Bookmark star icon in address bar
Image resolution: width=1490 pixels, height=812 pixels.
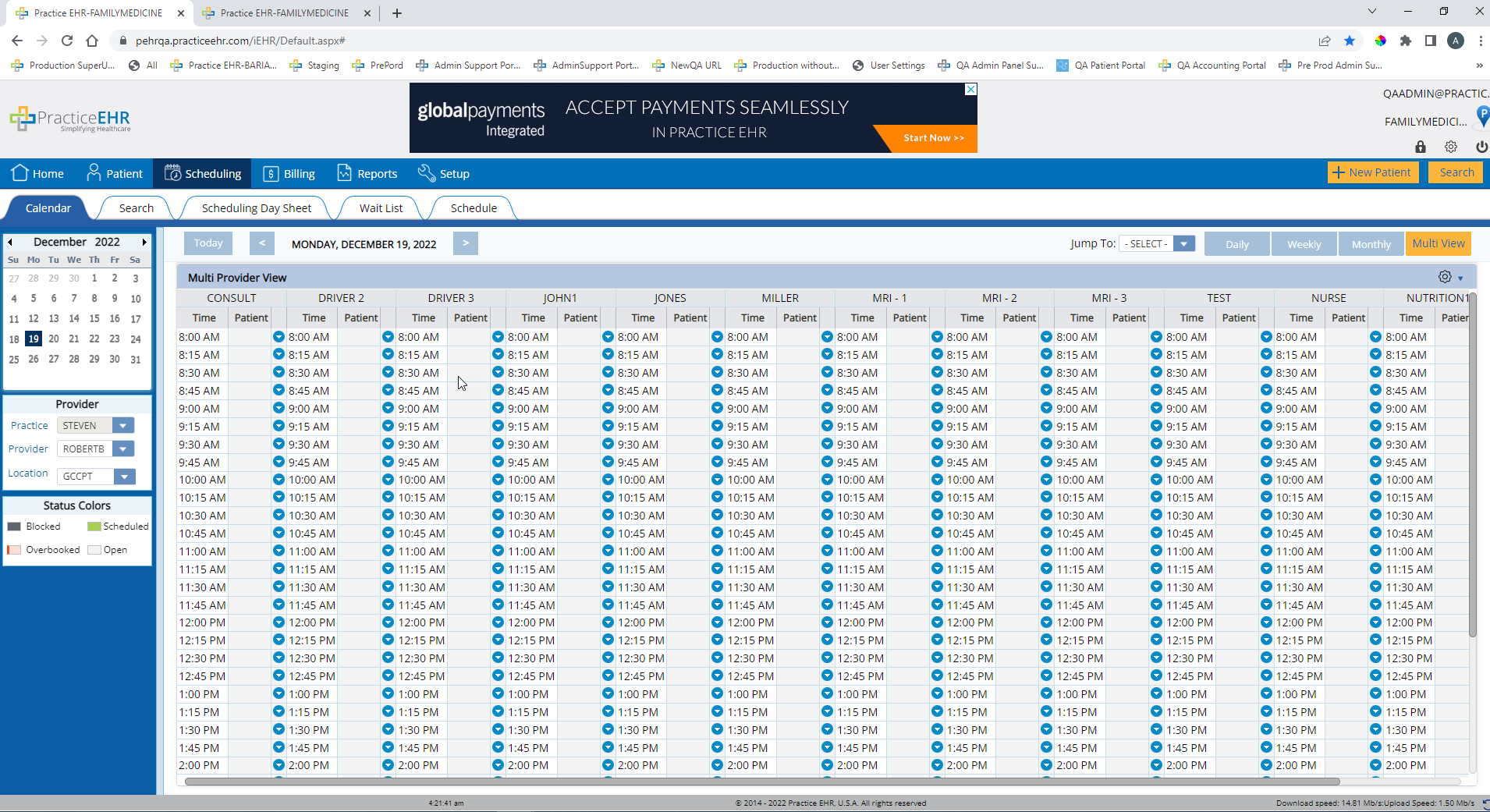[x=1350, y=41]
